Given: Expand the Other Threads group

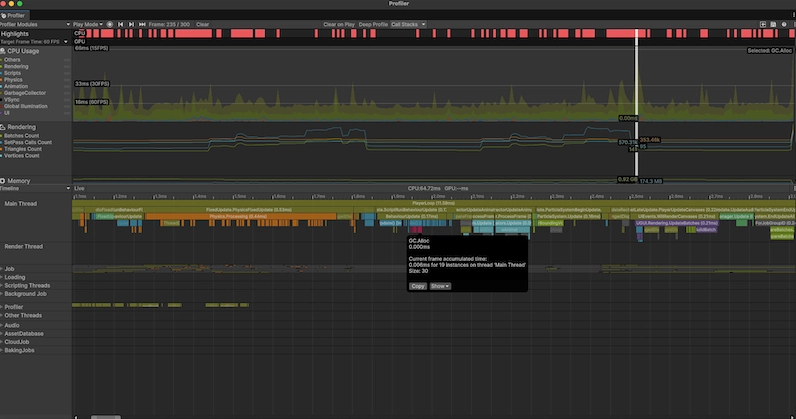Looking at the screenshot, I should click(2, 315).
